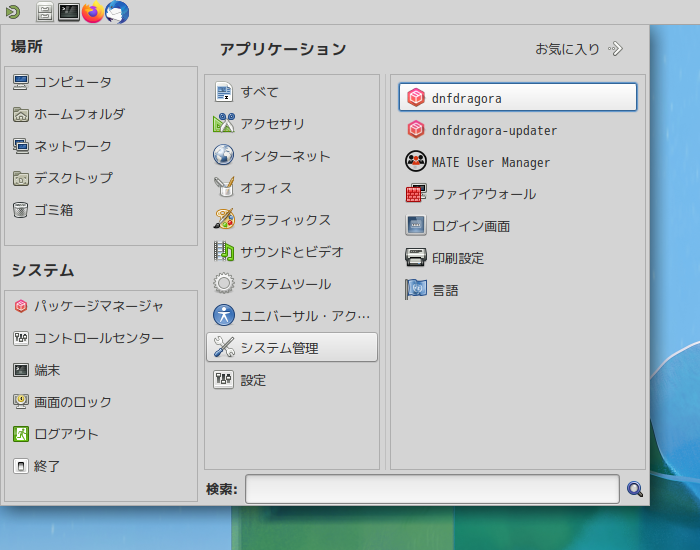The image size is (700, 550).
Task: Select 画面のロック entry
Action: click(101, 402)
